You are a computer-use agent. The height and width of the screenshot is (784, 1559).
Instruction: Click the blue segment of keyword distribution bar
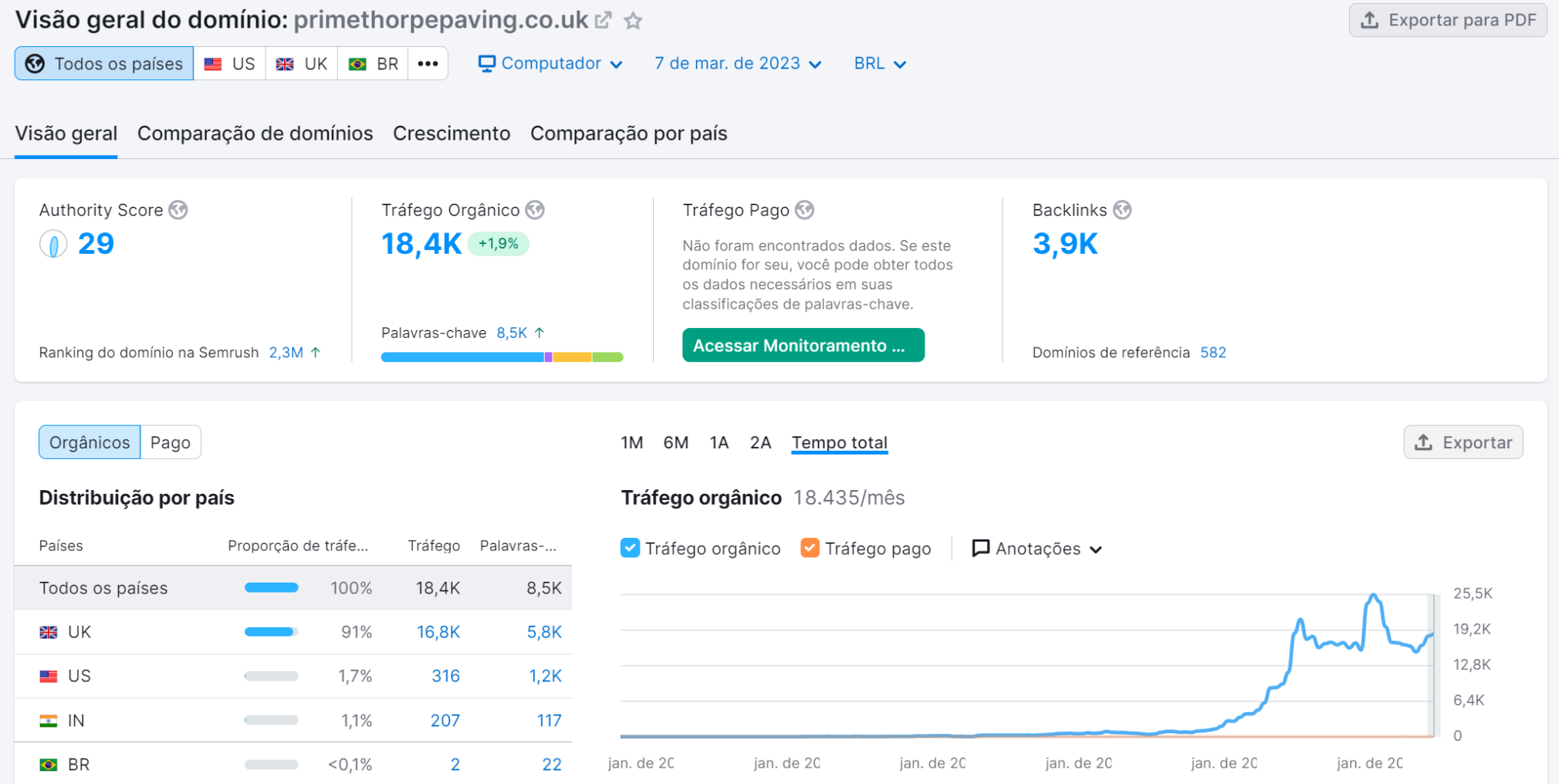(462, 357)
